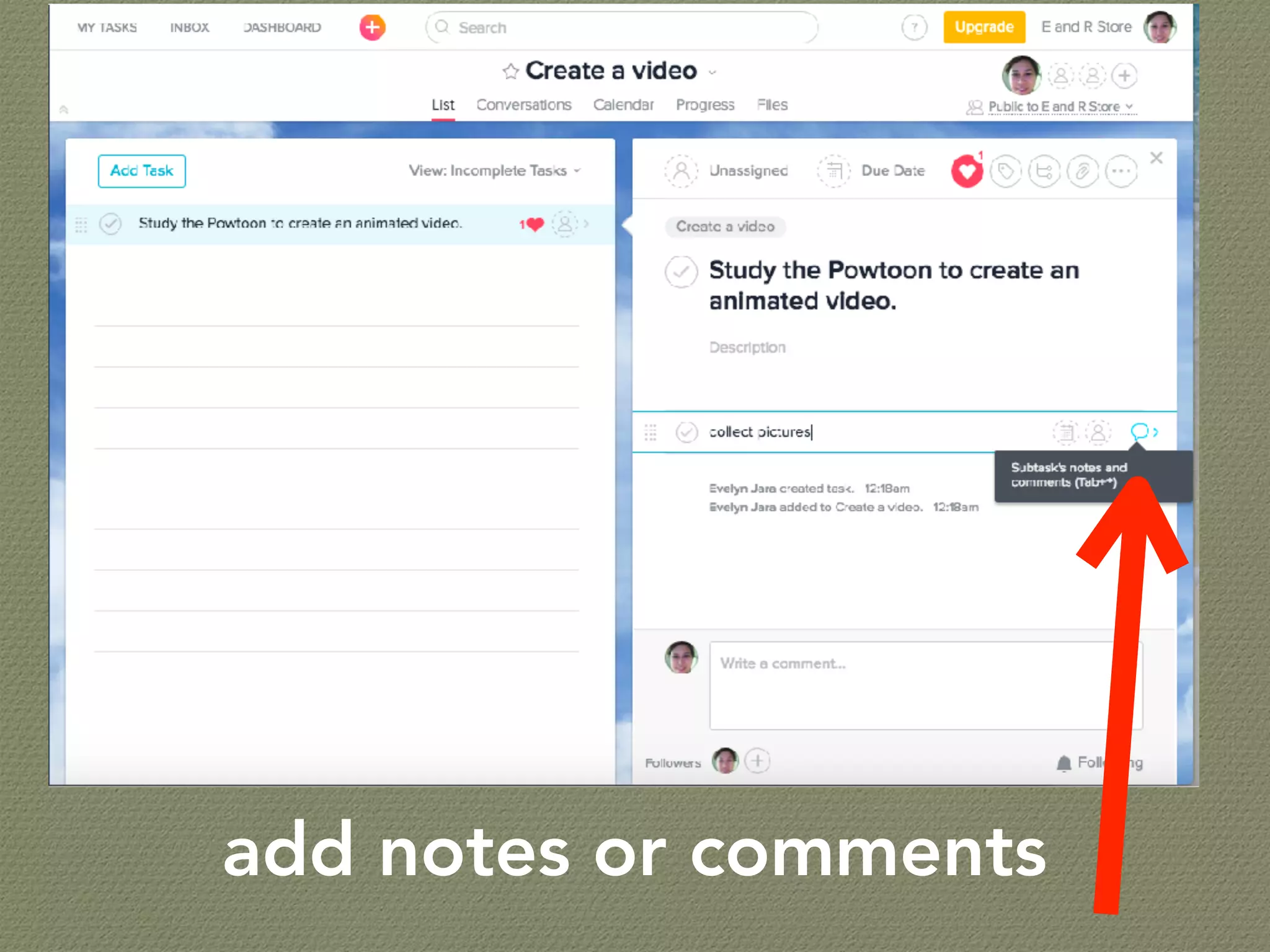
Task: Open MY TASKS in top navigation
Action: click(x=107, y=27)
